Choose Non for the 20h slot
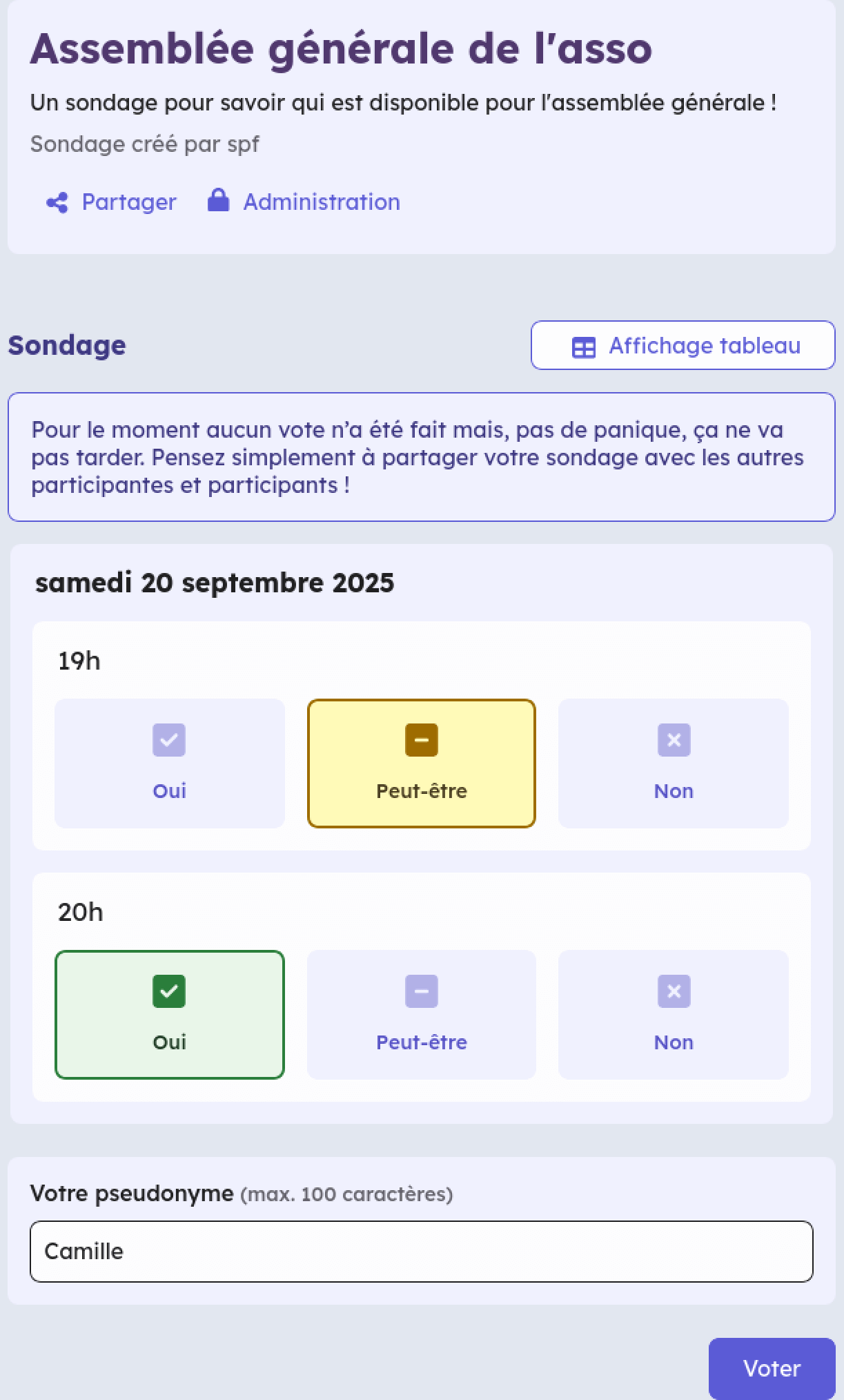This screenshot has width=844, height=1400. tap(674, 1015)
